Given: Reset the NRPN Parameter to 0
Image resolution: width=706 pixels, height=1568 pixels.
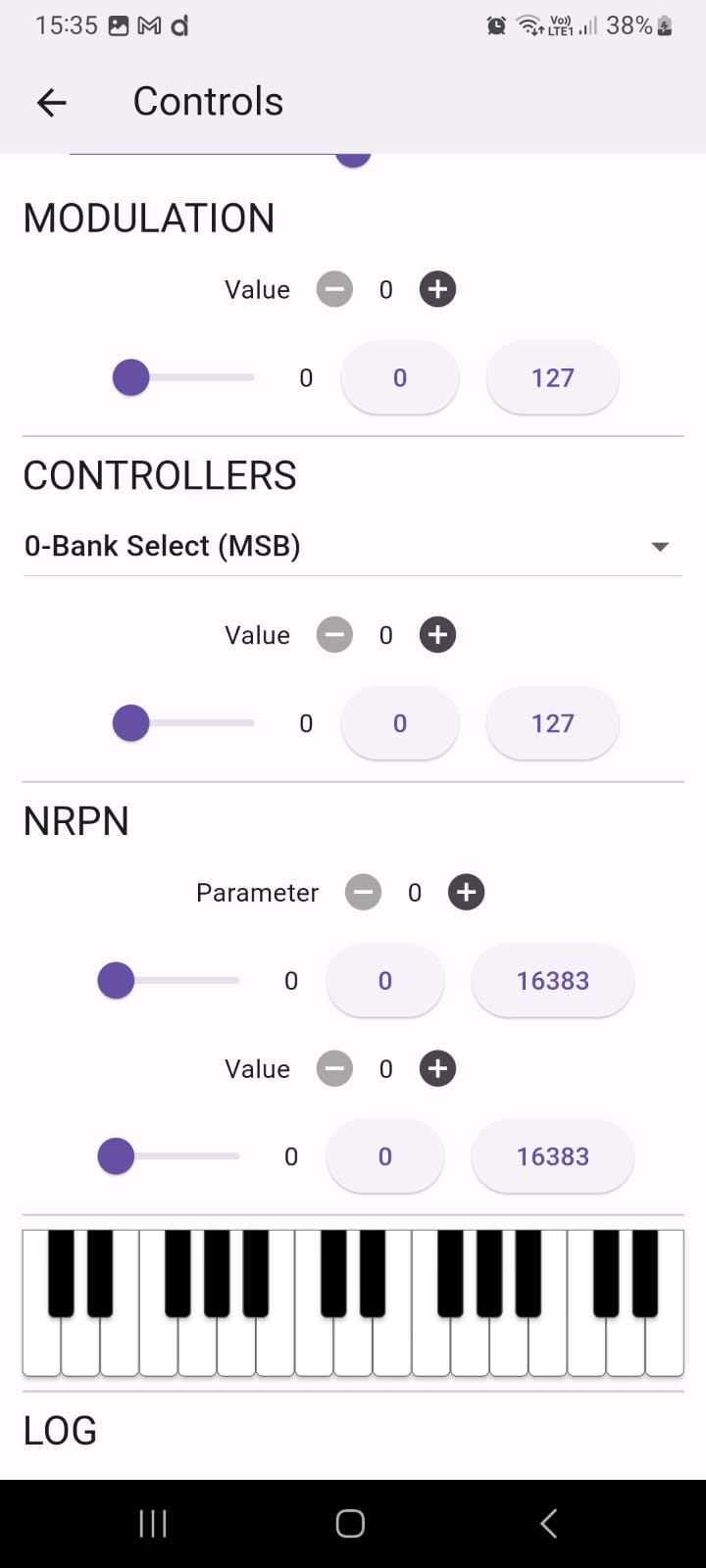Looking at the screenshot, I should point(384,980).
